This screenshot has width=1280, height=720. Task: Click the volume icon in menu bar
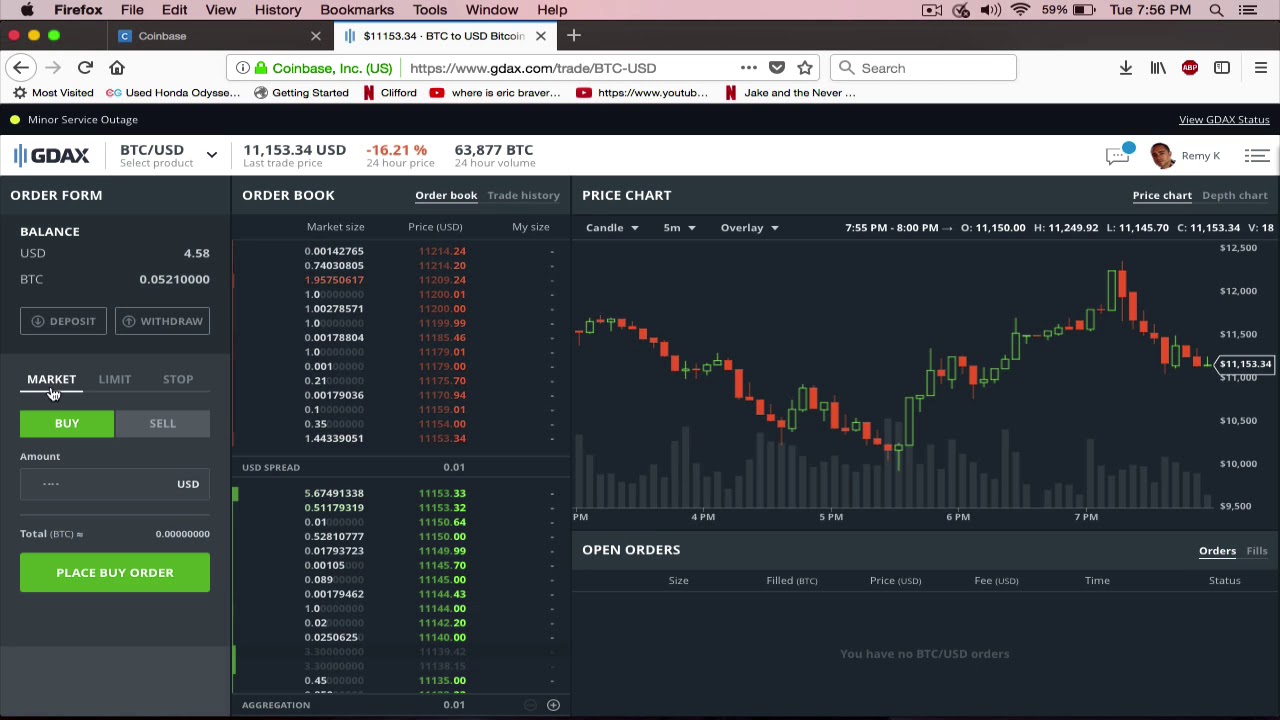990,10
